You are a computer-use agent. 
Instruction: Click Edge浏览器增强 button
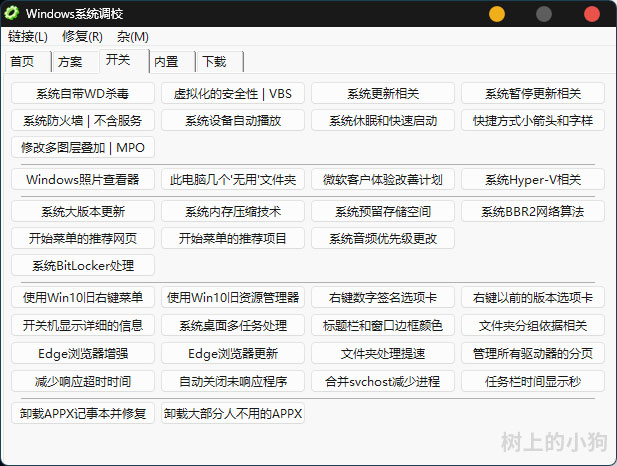(83, 353)
